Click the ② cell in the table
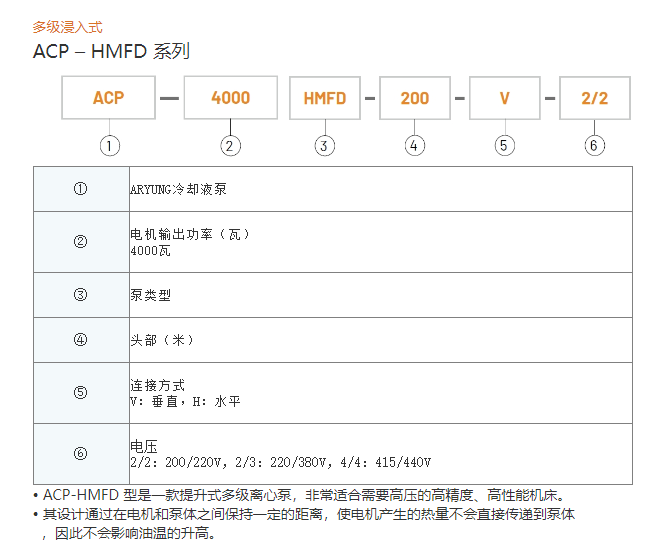The width and height of the screenshot is (663, 550). pyautogui.click(x=81, y=242)
